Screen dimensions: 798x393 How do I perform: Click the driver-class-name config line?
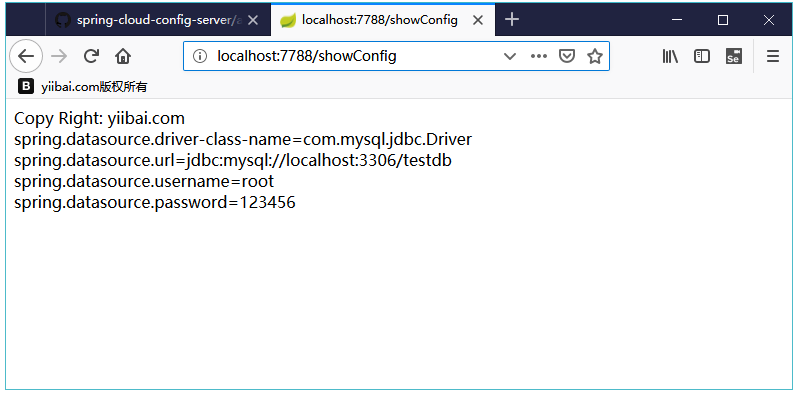pyautogui.click(x=243, y=139)
